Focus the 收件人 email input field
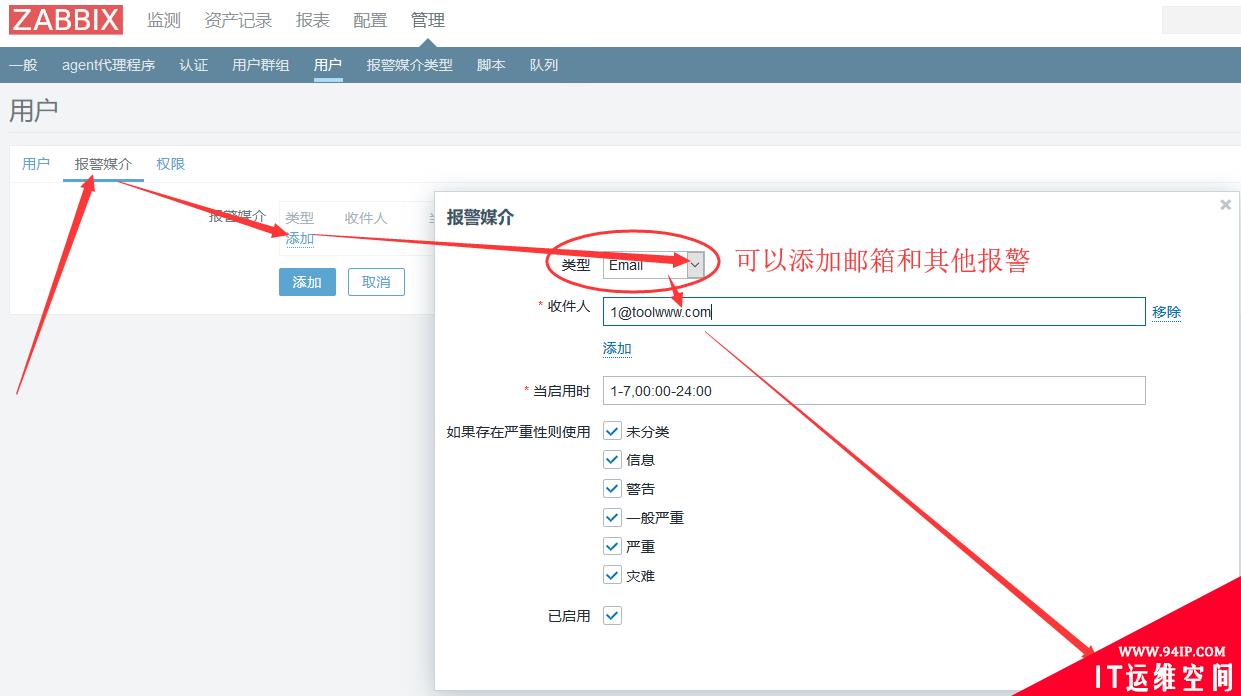The image size is (1241, 696). pos(874,311)
